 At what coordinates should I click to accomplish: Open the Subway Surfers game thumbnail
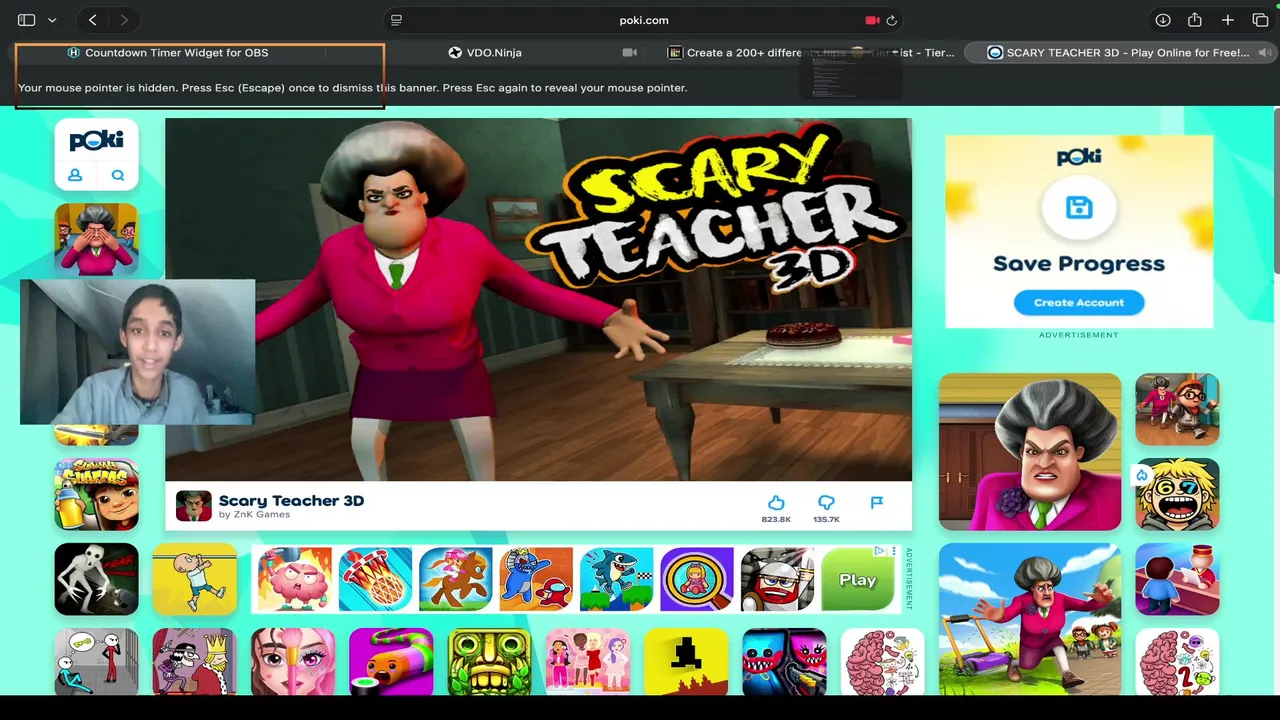[x=96, y=494]
